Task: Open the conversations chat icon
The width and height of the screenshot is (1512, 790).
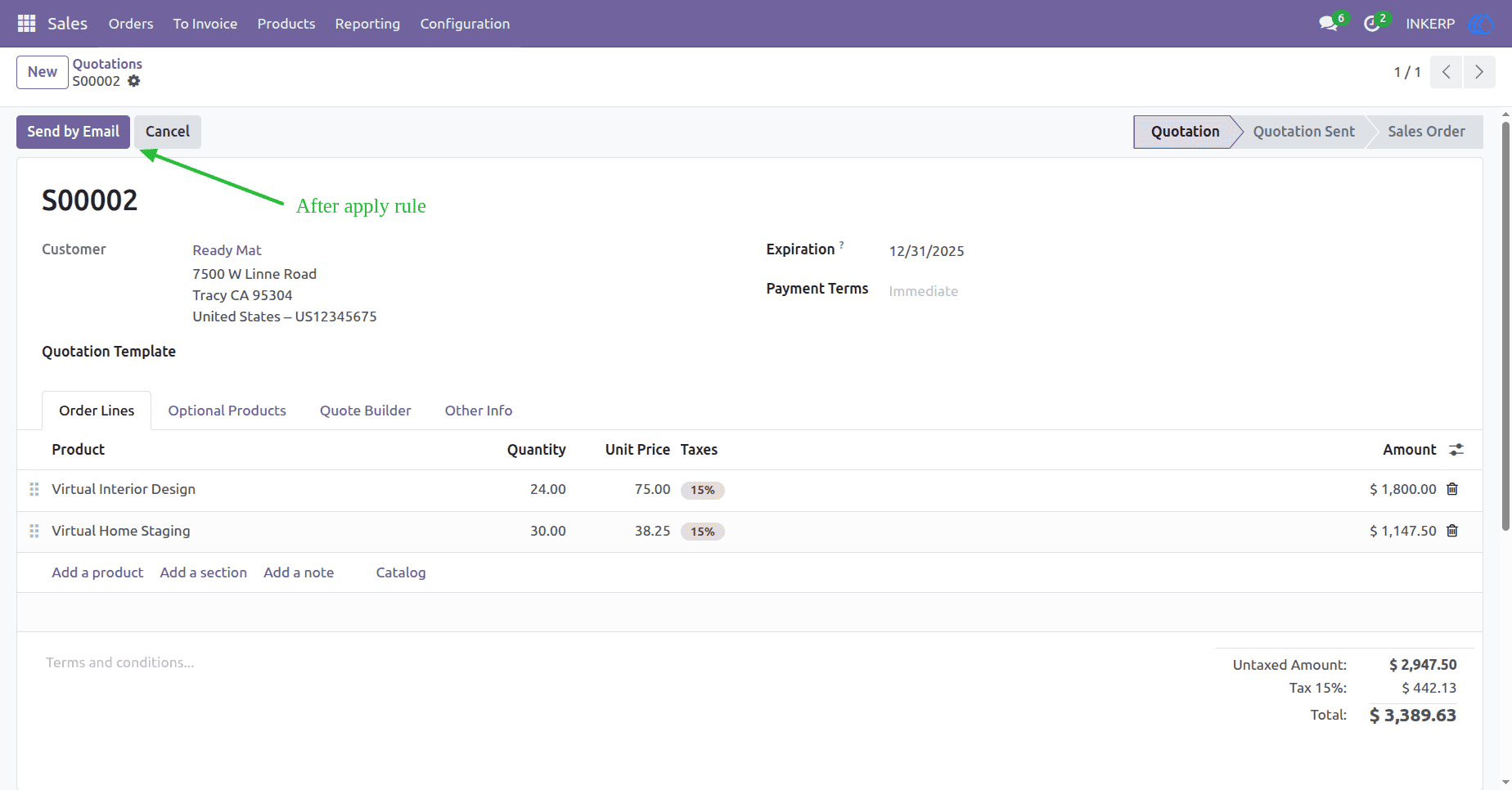Action: click(x=1328, y=24)
